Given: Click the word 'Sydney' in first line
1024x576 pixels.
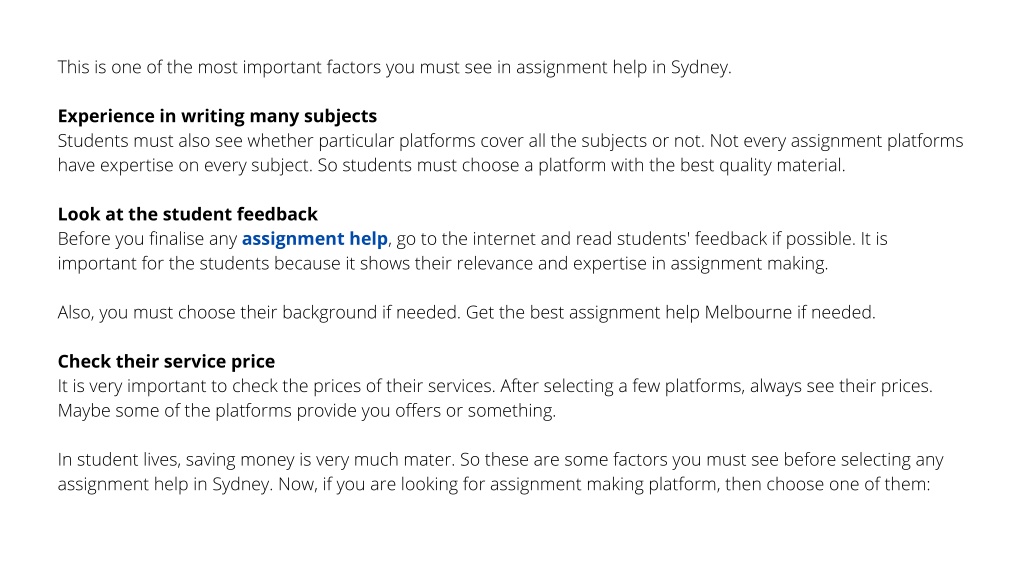Looking at the screenshot, I should click(x=699, y=67).
